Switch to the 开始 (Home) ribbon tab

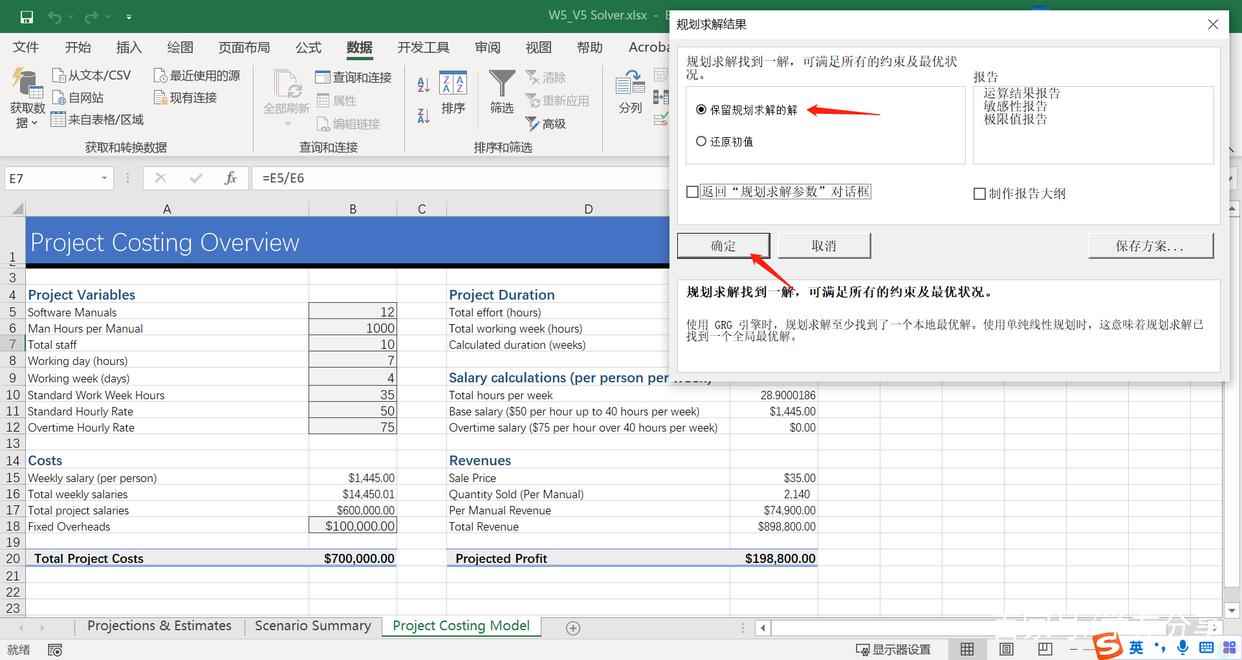click(x=78, y=47)
